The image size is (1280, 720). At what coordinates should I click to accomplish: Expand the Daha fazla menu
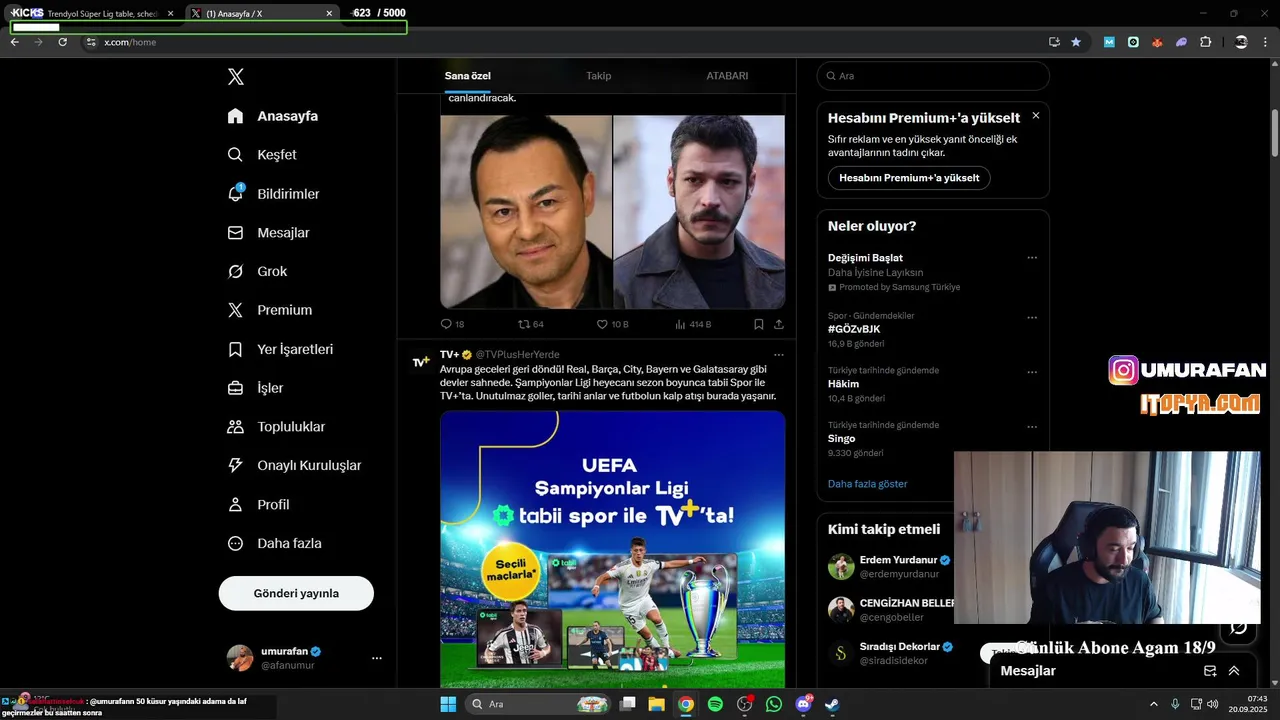tap(275, 543)
